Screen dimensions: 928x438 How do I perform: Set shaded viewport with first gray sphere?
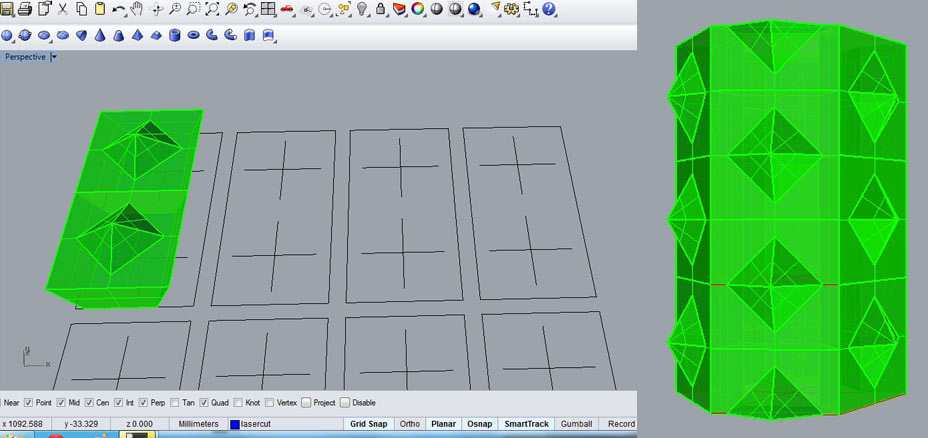click(437, 9)
